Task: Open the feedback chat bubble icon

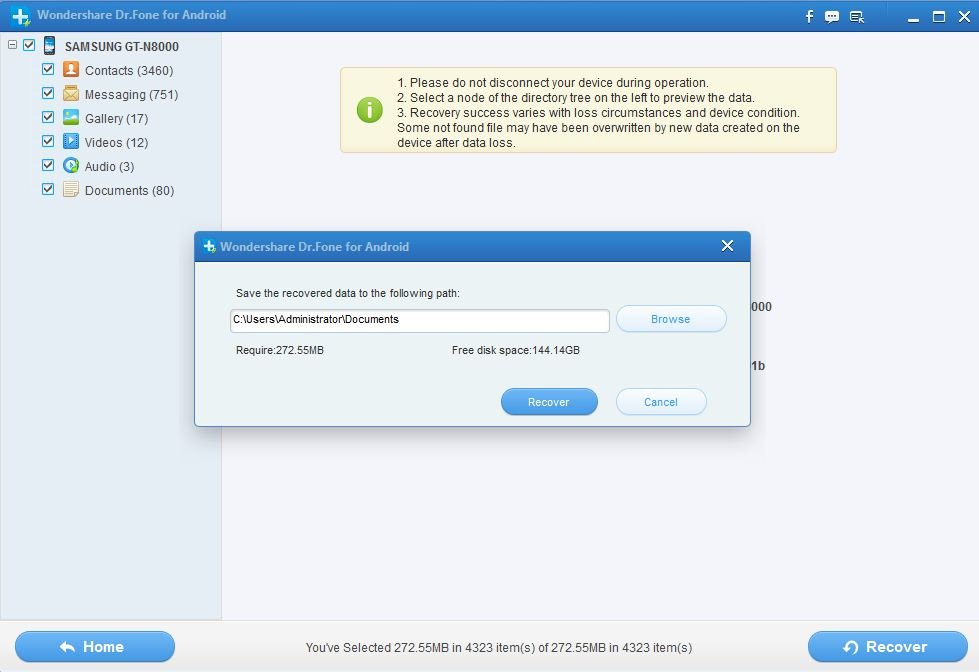Action: [832, 17]
